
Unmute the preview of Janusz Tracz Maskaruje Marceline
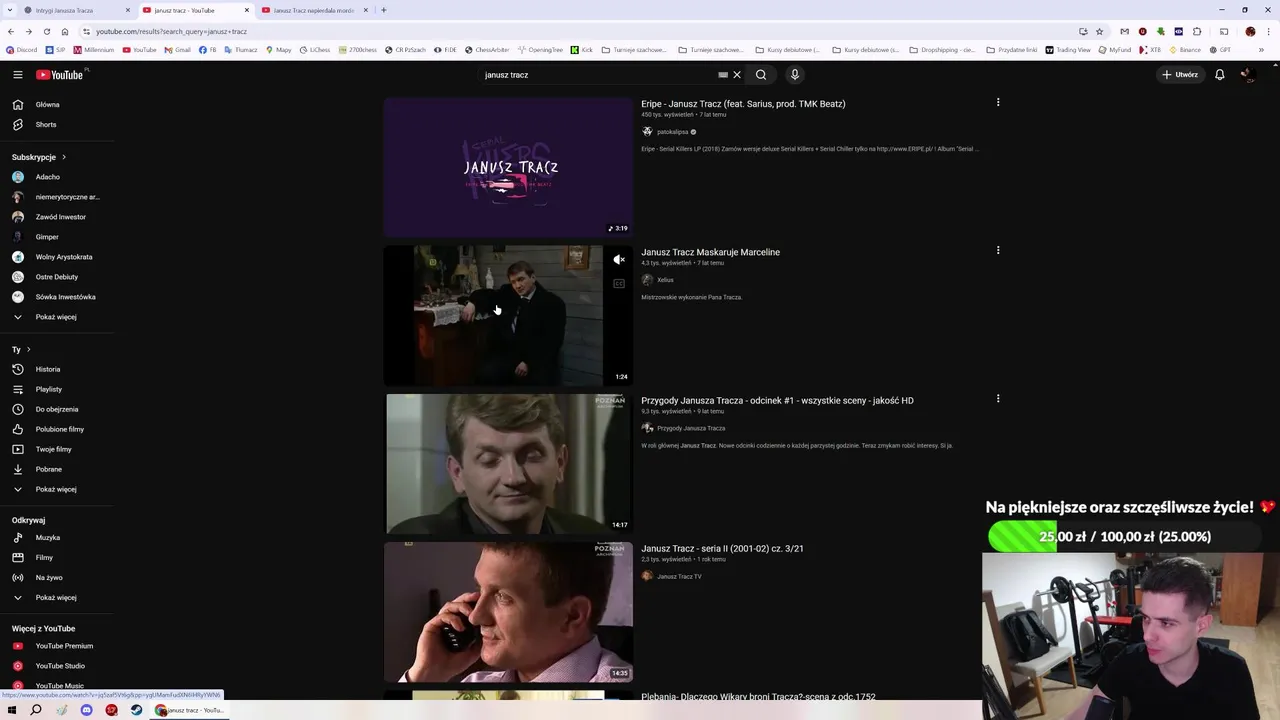(x=619, y=260)
